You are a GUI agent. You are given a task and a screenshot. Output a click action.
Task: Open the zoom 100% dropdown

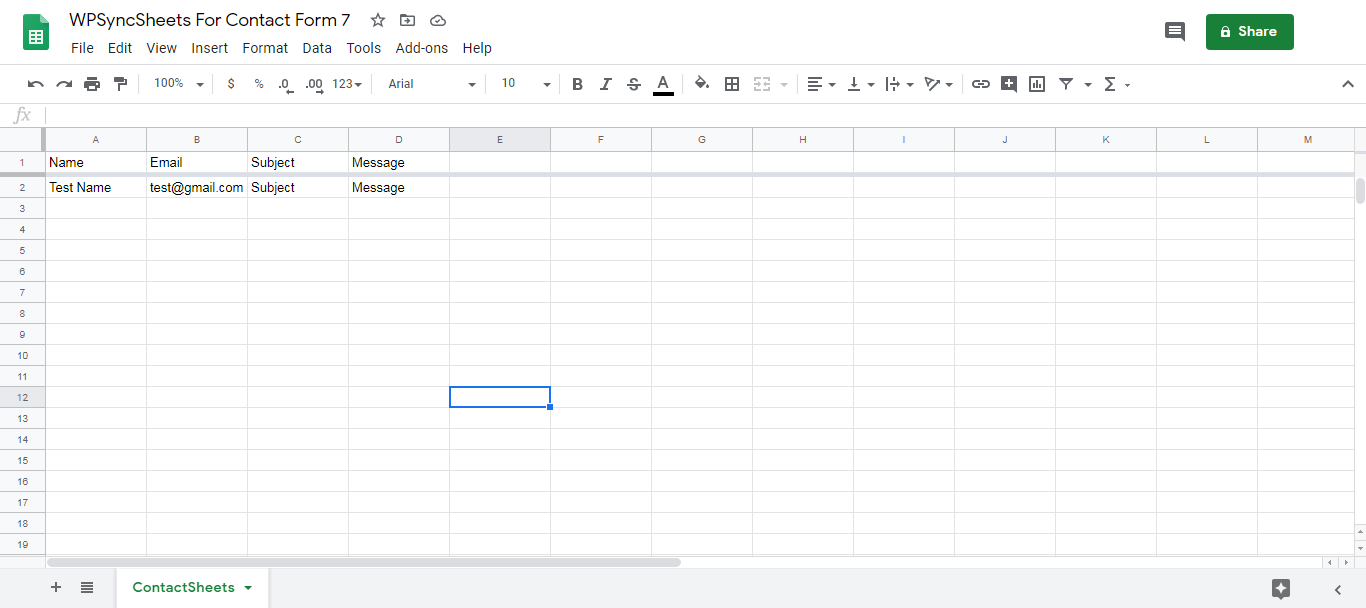click(178, 84)
